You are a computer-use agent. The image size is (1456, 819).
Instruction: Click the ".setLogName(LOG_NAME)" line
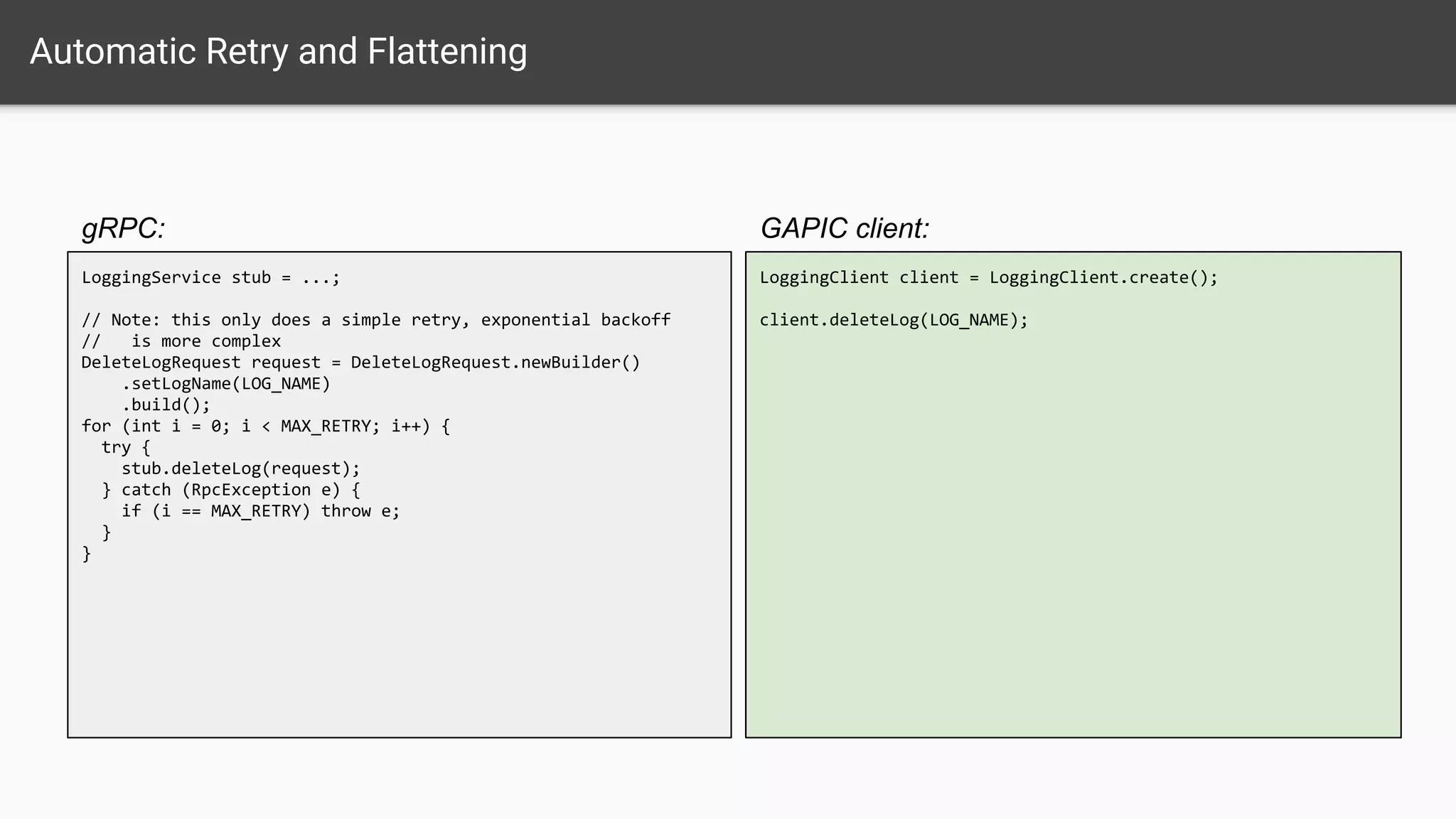pyautogui.click(x=226, y=384)
